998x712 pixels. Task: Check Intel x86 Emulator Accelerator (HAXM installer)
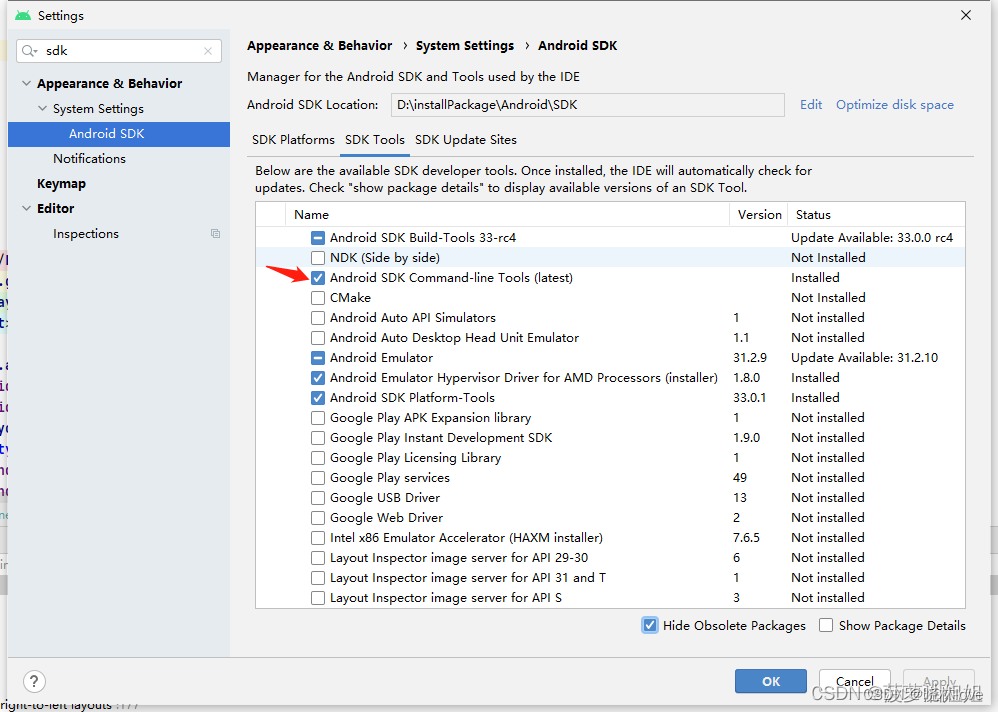[318, 538]
